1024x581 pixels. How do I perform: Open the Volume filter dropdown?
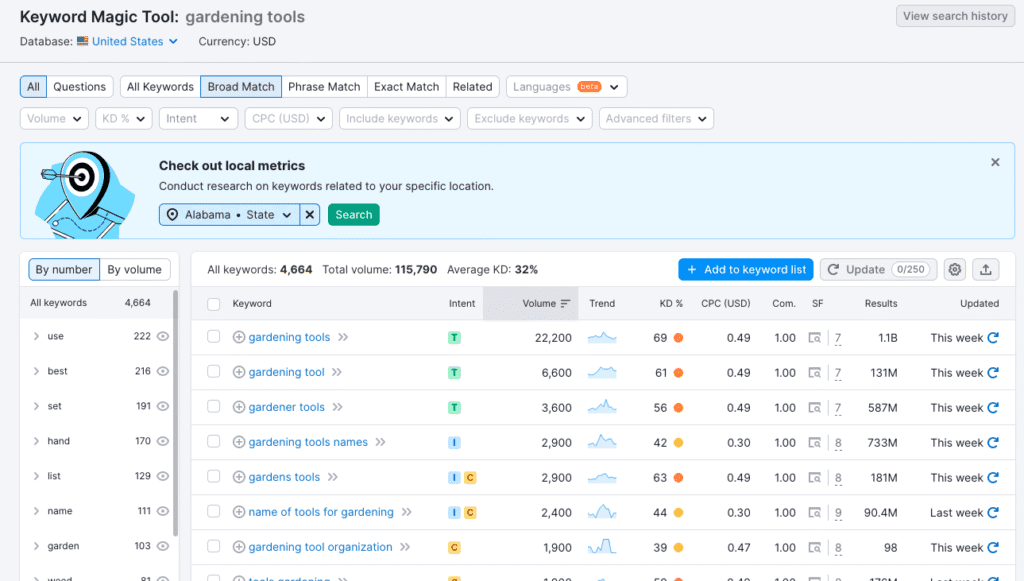coord(54,118)
